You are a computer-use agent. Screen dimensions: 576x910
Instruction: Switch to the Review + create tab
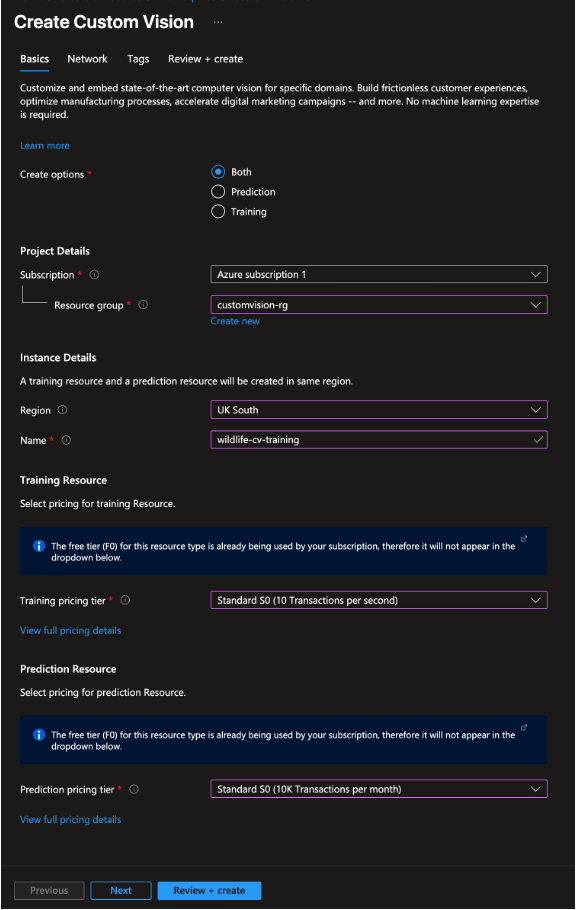[206, 59]
